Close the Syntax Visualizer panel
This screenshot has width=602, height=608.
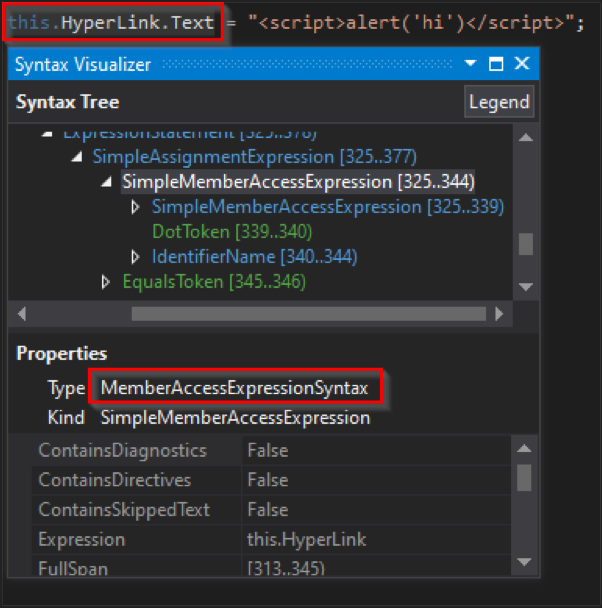(x=521, y=64)
